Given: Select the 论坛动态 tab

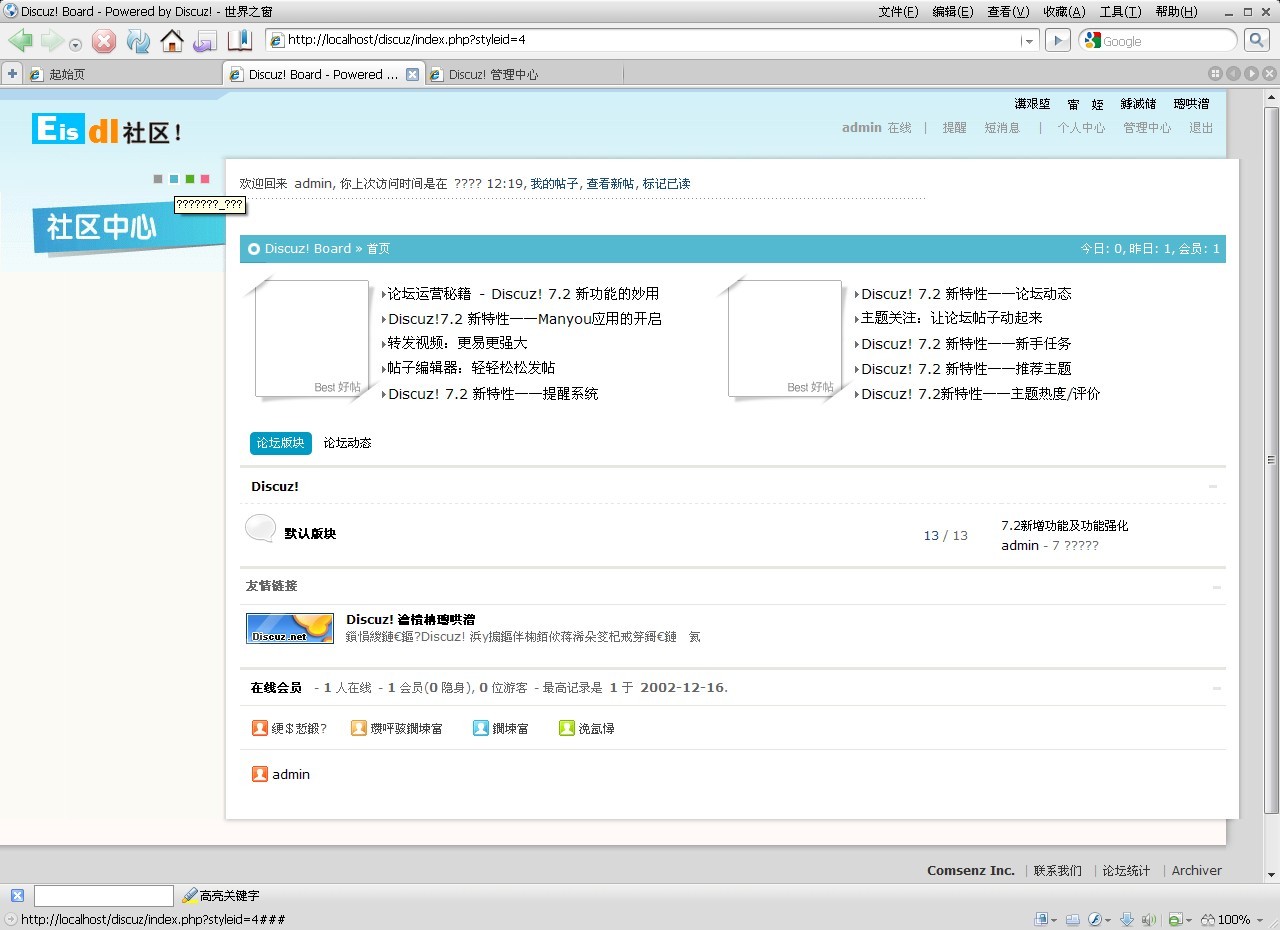Looking at the screenshot, I should pyautogui.click(x=347, y=443).
